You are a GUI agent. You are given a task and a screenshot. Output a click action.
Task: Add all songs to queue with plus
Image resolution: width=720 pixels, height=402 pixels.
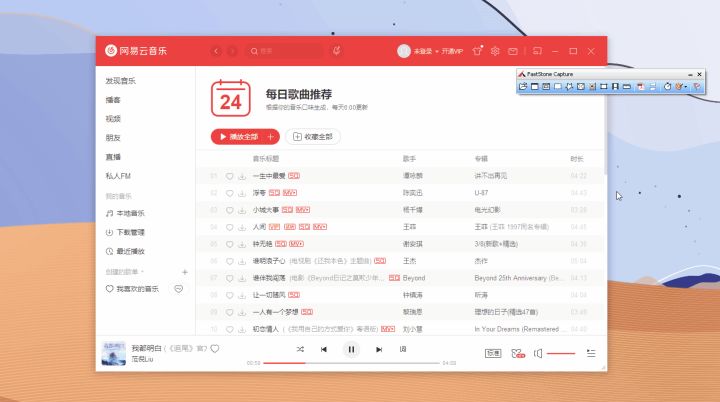tap(270, 136)
